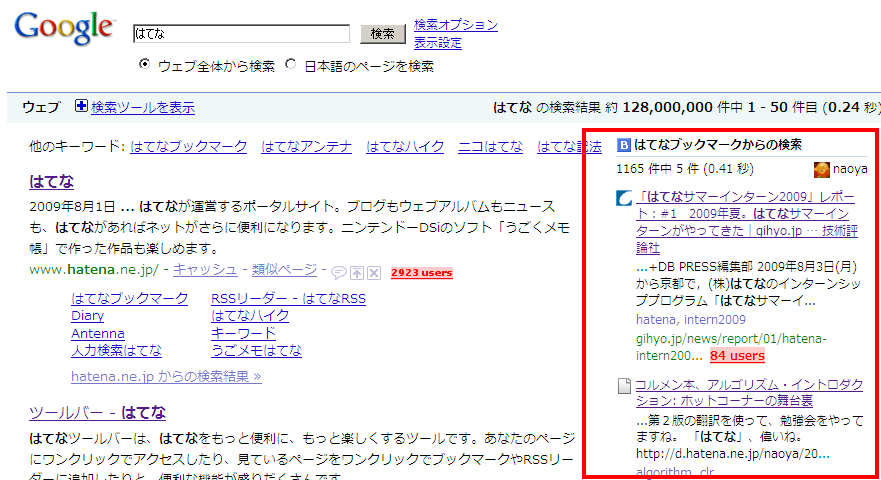Open 類似ページ link for hatena.ne.jp

tap(284, 270)
